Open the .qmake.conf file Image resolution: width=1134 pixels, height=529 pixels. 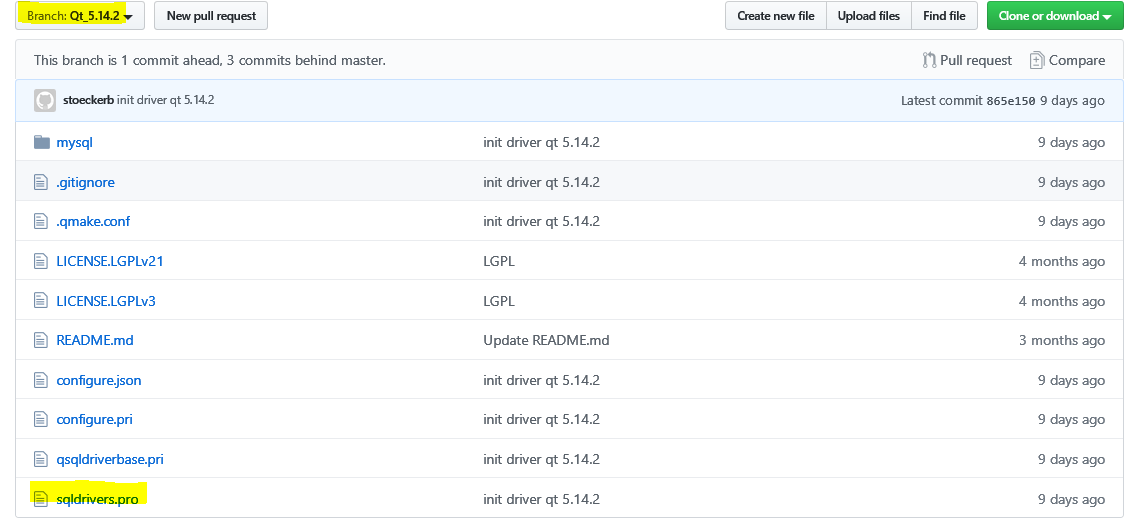pos(93,221)
